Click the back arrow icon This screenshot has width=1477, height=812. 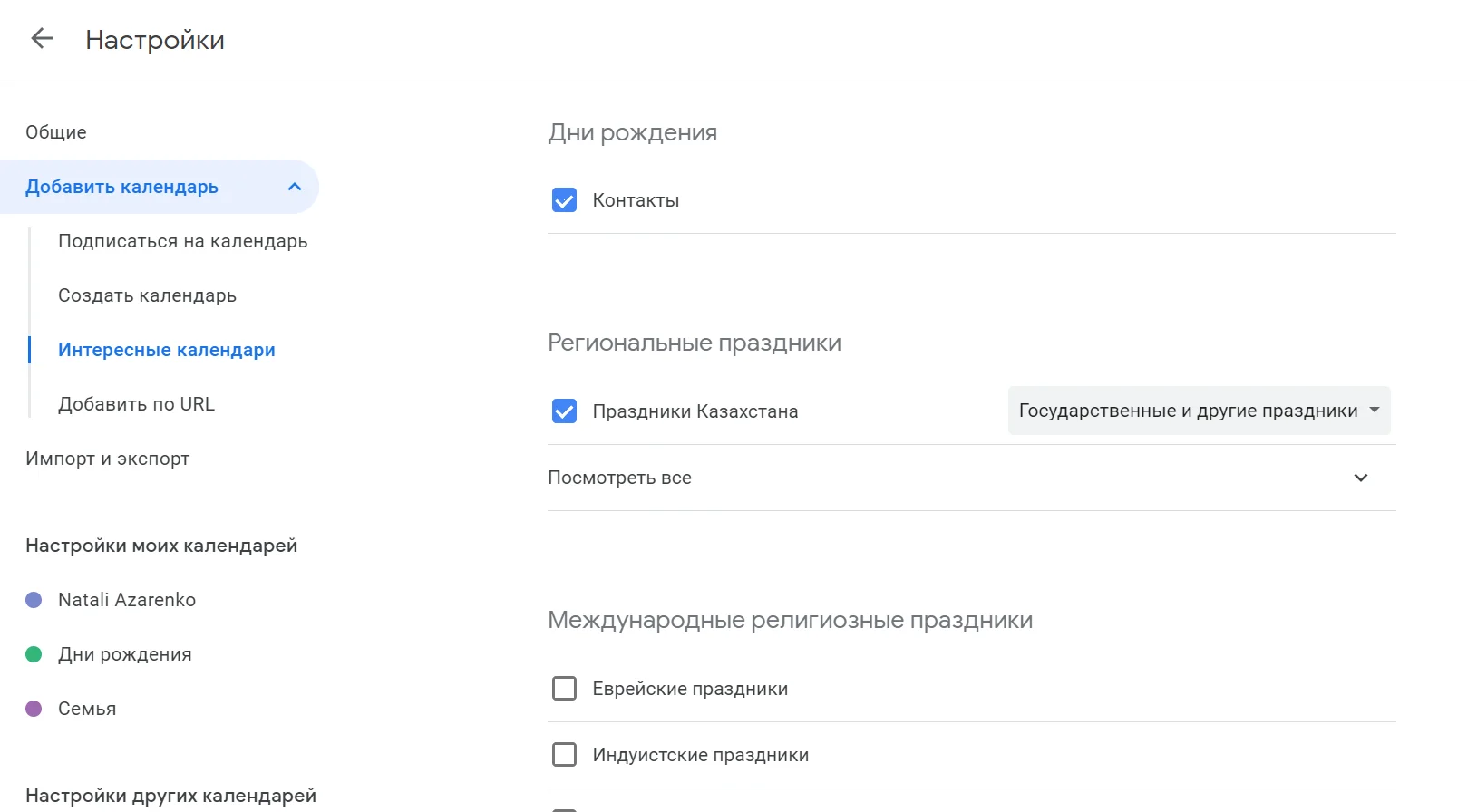[x=42, y=38]
